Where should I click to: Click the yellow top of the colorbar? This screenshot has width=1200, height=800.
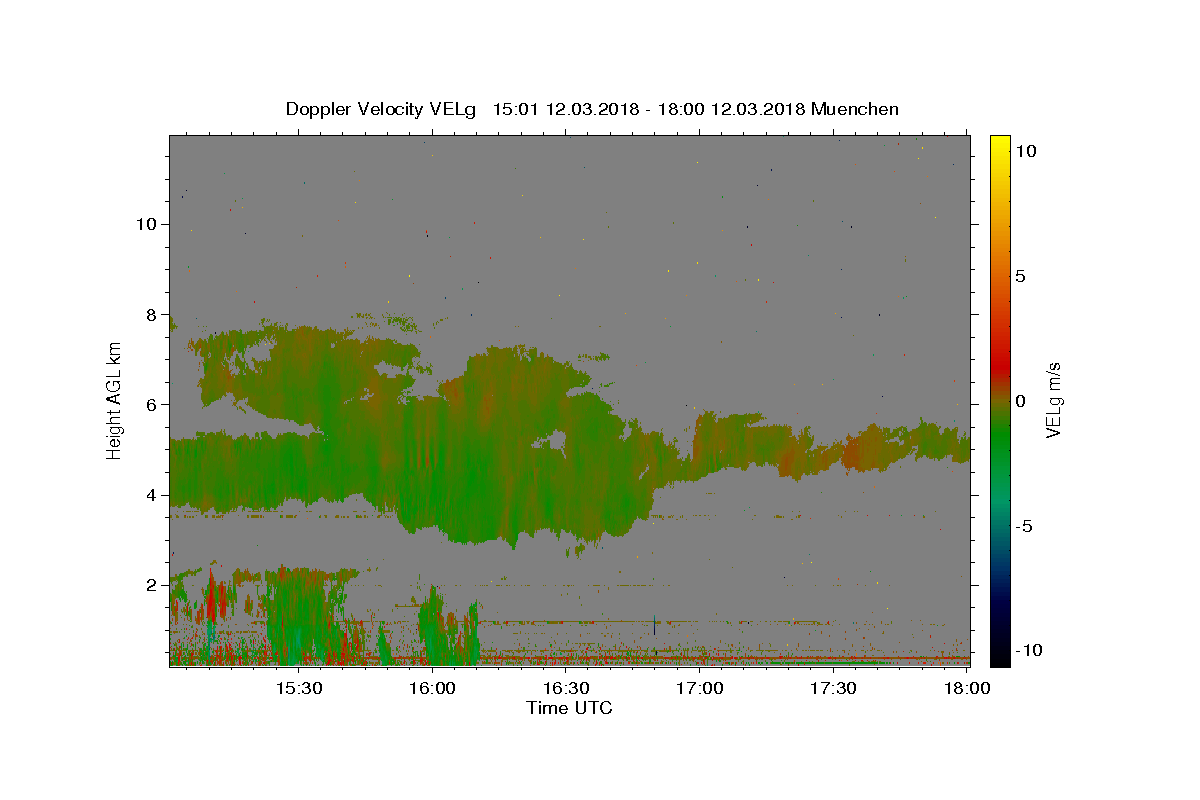[1000, 145]
